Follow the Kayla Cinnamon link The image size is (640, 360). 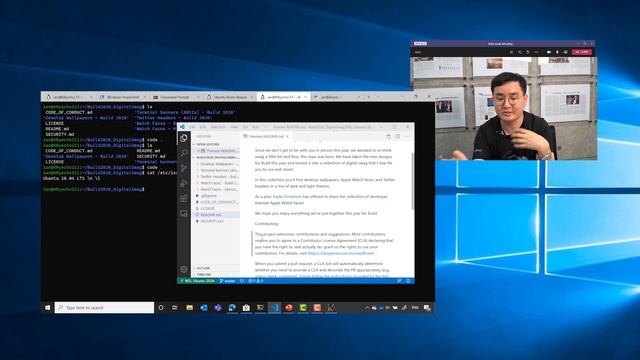click(287, 196)
